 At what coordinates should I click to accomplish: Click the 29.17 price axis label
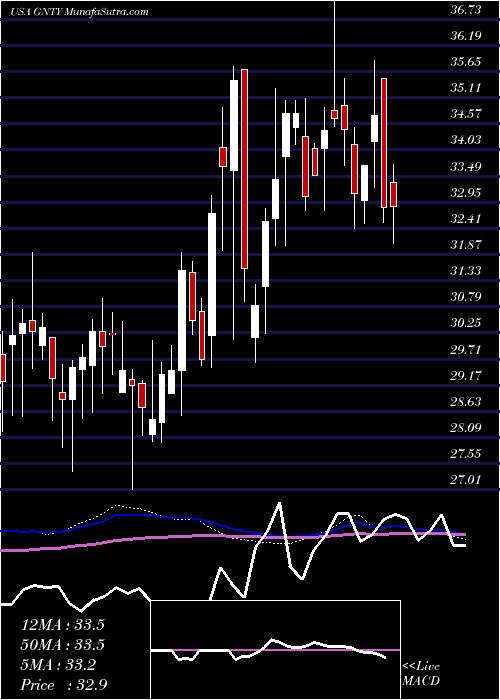(466, 375)
